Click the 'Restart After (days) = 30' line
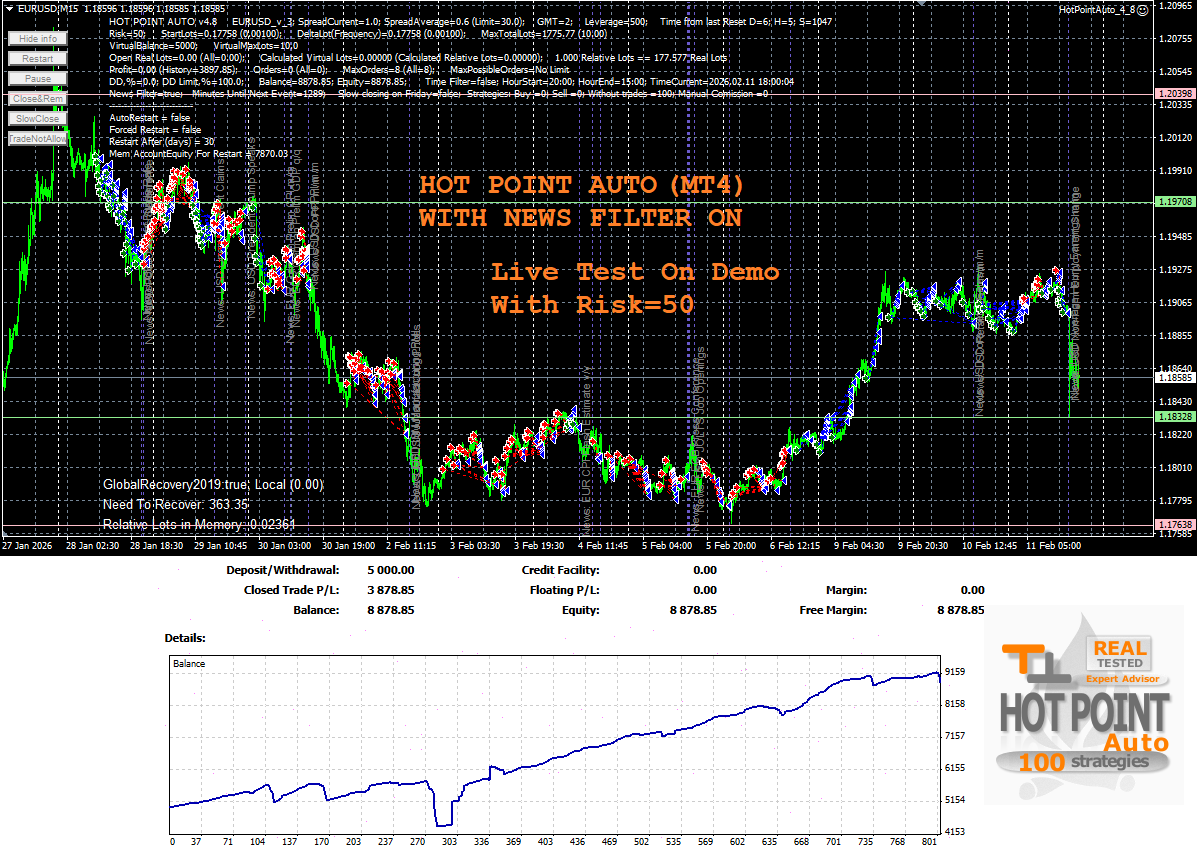The height and width of the screenshot is (851, 1197). coord(162,142)
